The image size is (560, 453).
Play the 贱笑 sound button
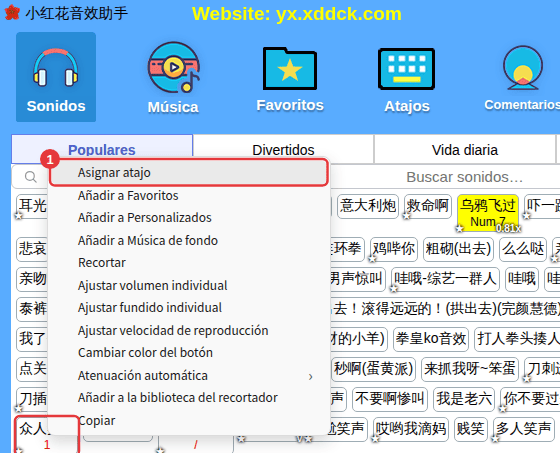pyautogui.click(x=471, y=428)
